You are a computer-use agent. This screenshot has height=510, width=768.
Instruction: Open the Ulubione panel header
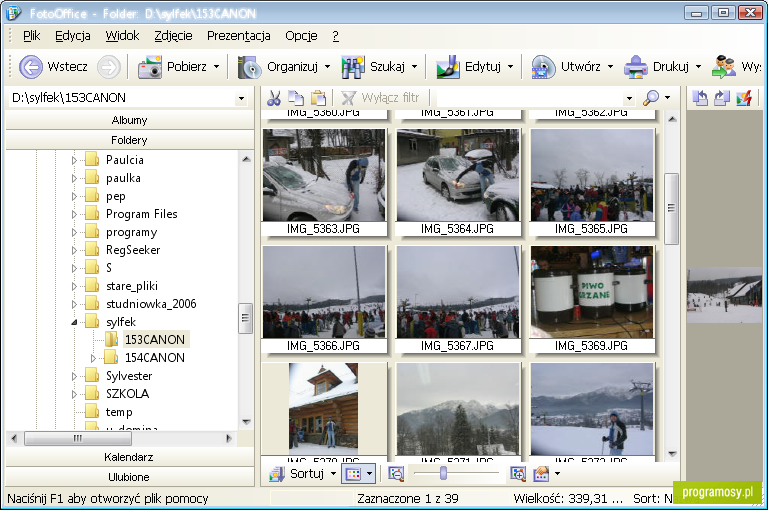click(x=129, y=477)
